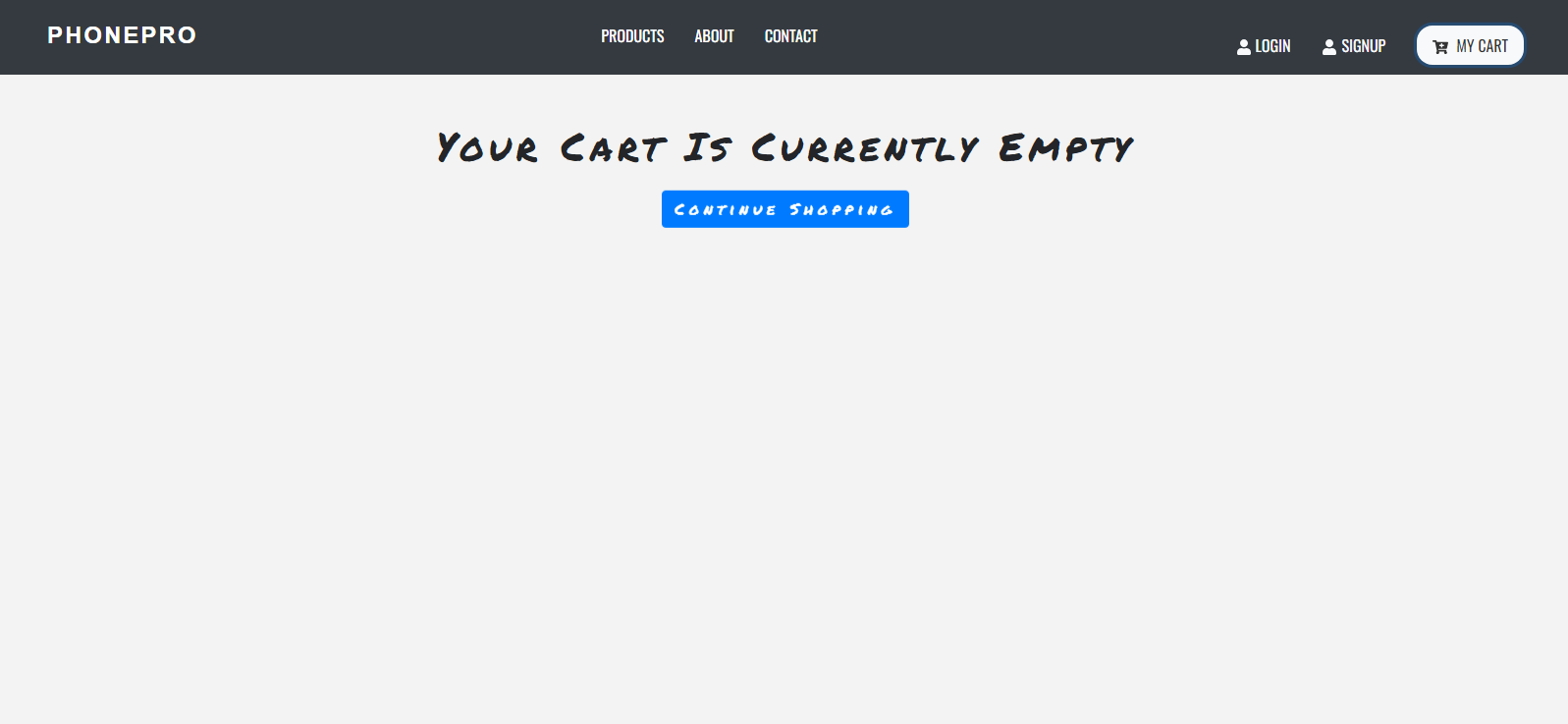This screenshot has width=1568, height=724.
Task: Click the person icon beside LOGIN
Action: click(1244, 46)
